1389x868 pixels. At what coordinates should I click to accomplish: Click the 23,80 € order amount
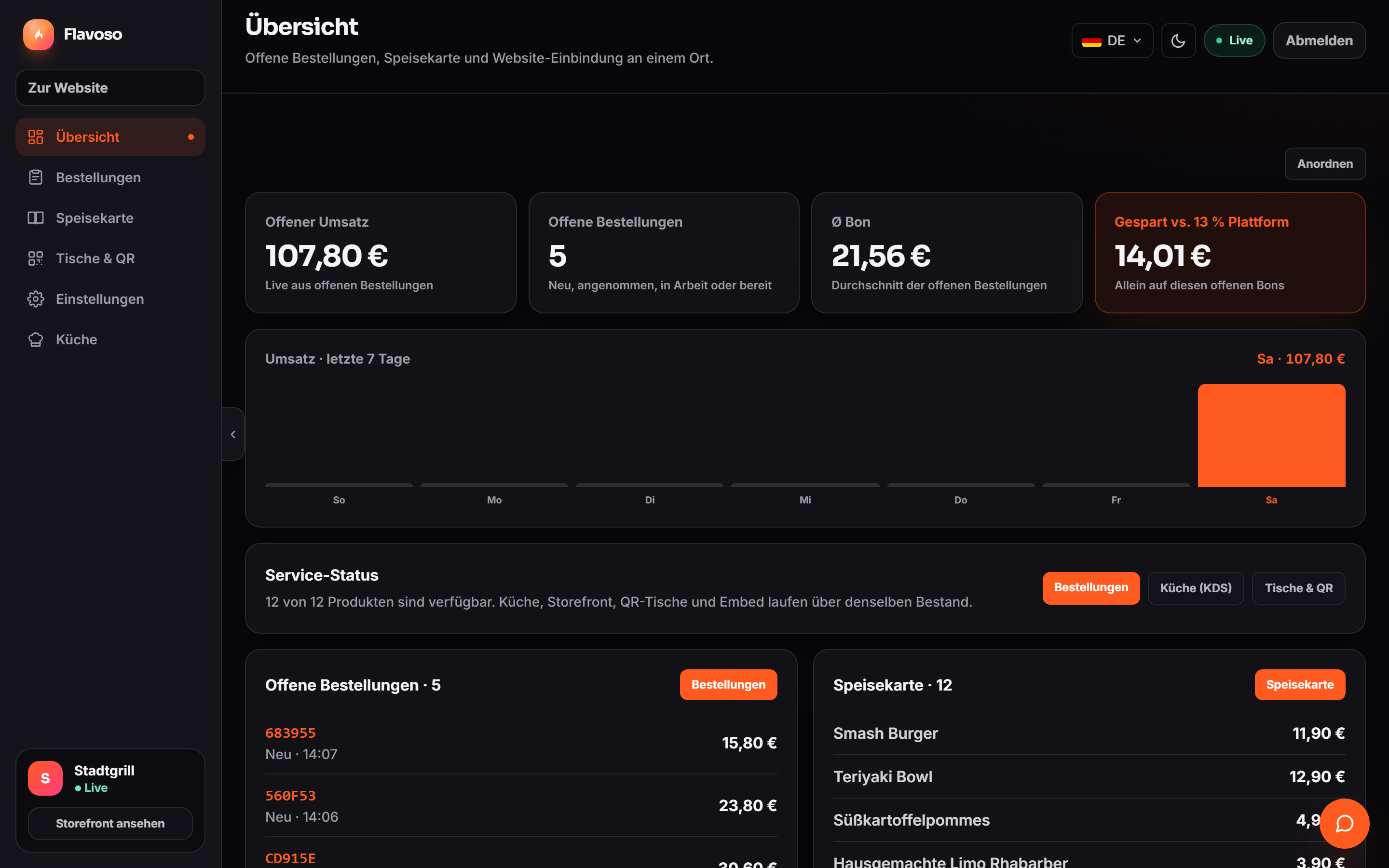(x=747, y=805)
